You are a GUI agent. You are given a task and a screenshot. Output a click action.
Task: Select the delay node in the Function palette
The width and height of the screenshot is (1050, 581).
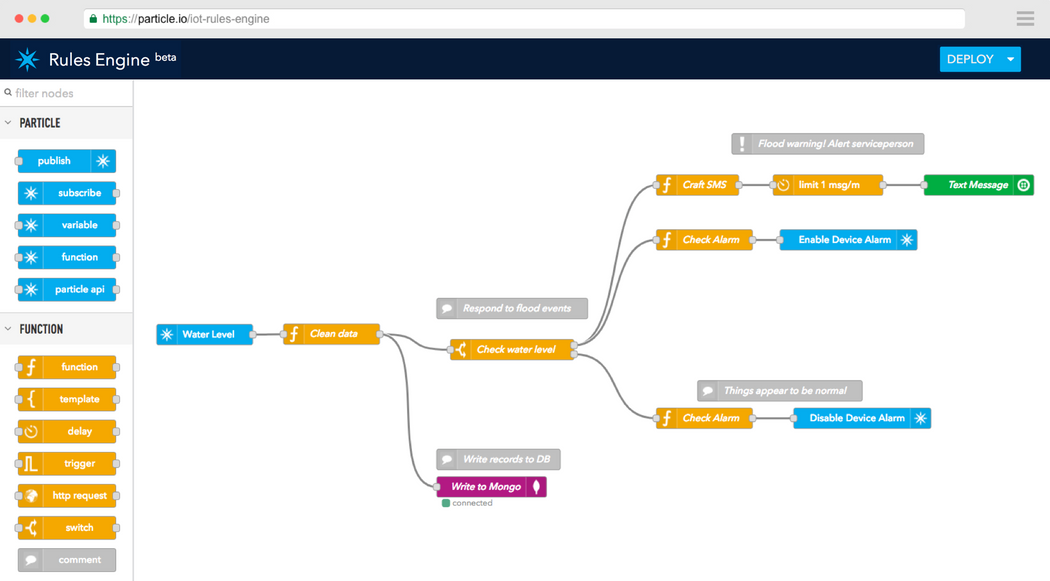(66, 431)
